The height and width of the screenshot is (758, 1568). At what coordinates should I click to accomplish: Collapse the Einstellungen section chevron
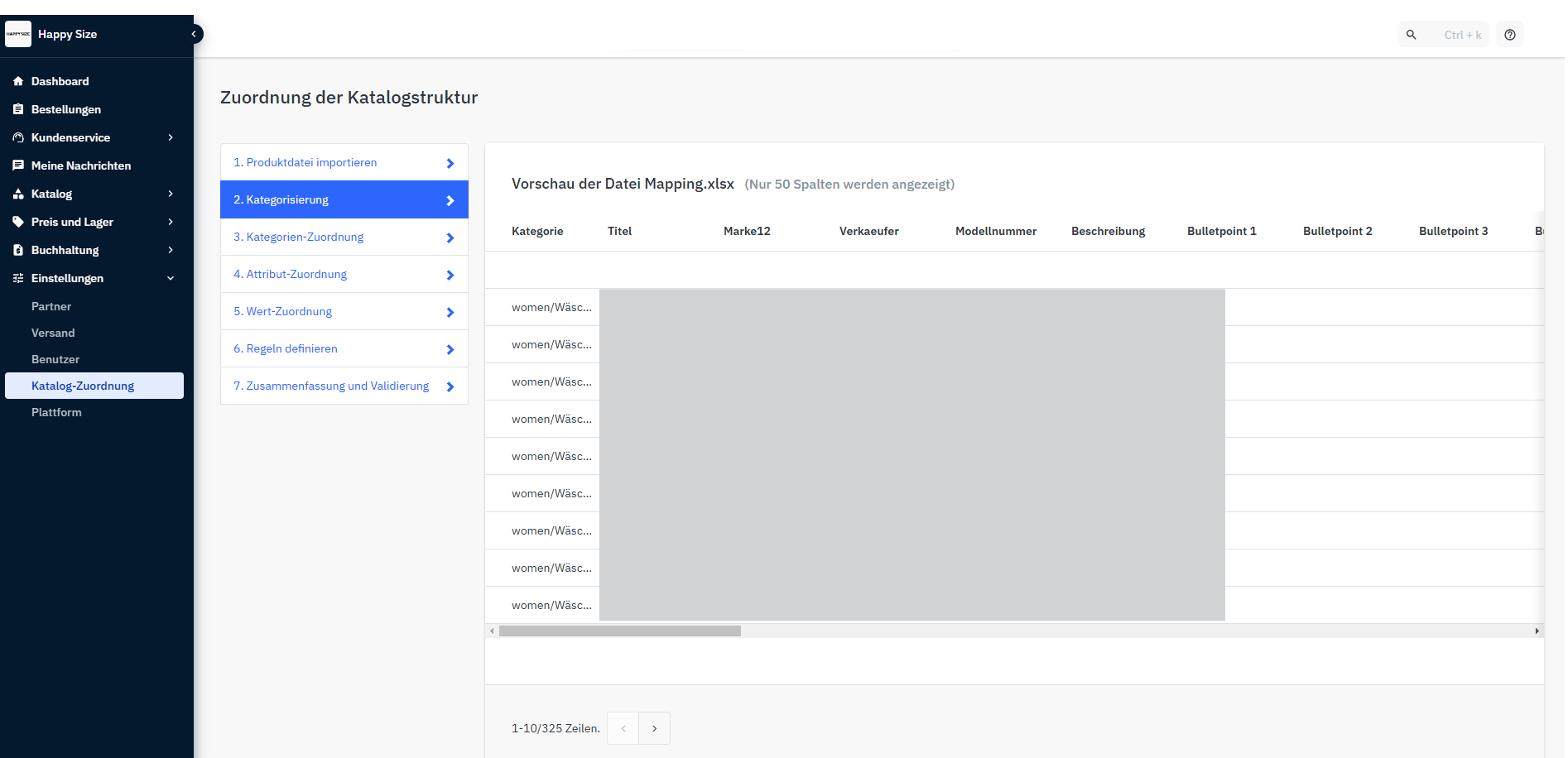point(171,278)
